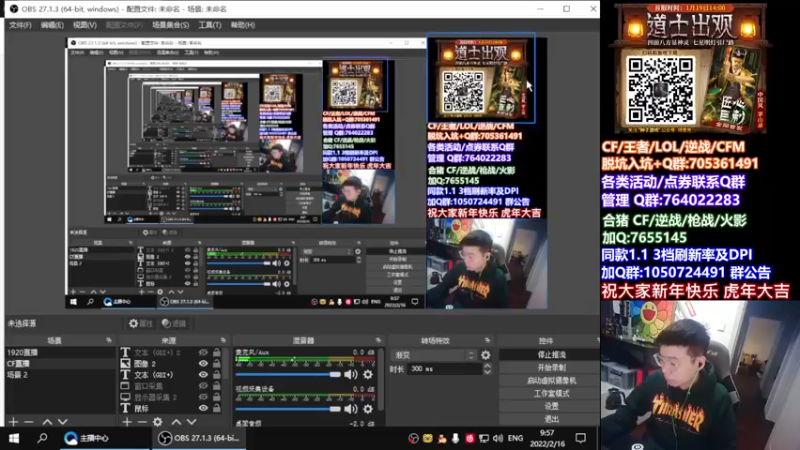Move source up in the sources list

(x=176, y=422)
